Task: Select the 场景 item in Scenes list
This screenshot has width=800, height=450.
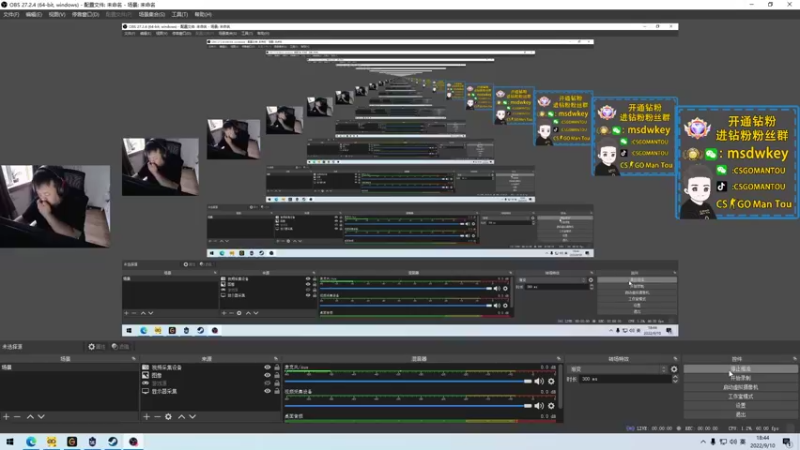Action: [x=69, y=367]
